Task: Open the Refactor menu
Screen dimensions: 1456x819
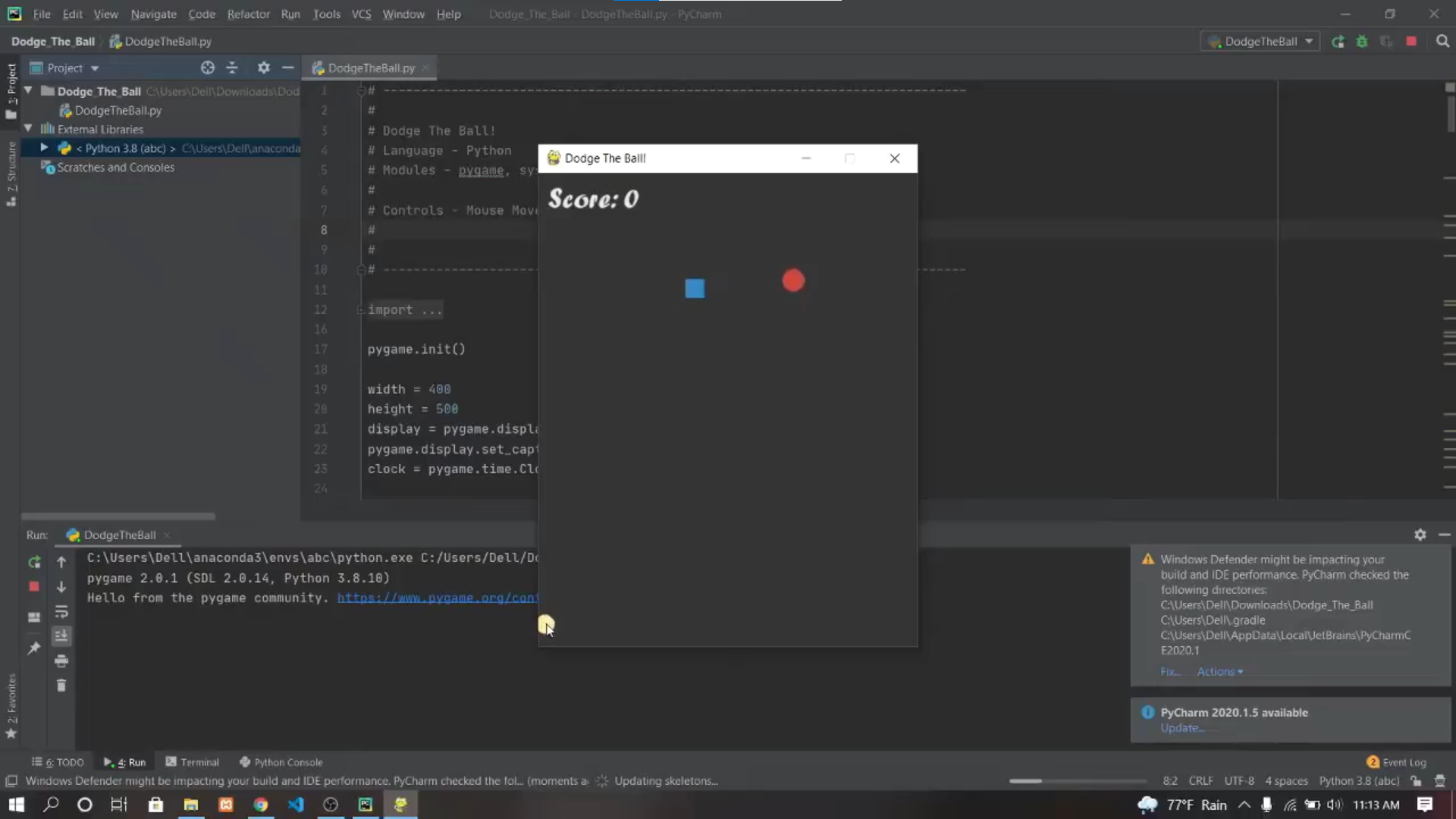Action: point(248,14)
